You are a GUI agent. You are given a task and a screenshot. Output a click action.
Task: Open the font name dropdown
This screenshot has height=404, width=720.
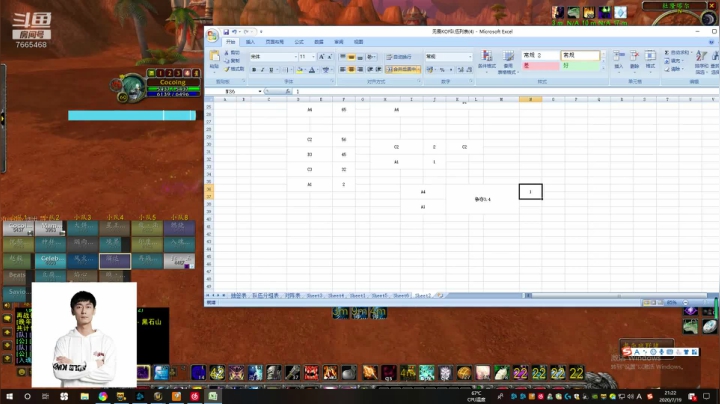click(295, 56)
